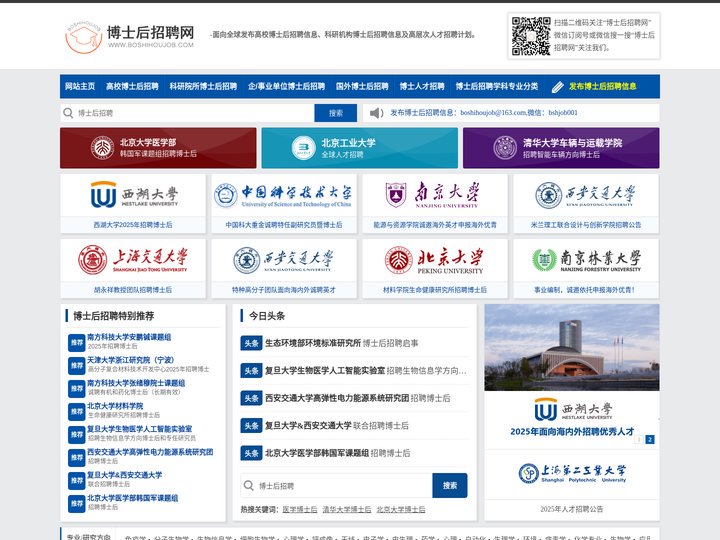Viewport: 720px width, 540px height.
Task: Open 西湖大学2025年招聘博士后 link
Action: [133, 225]
